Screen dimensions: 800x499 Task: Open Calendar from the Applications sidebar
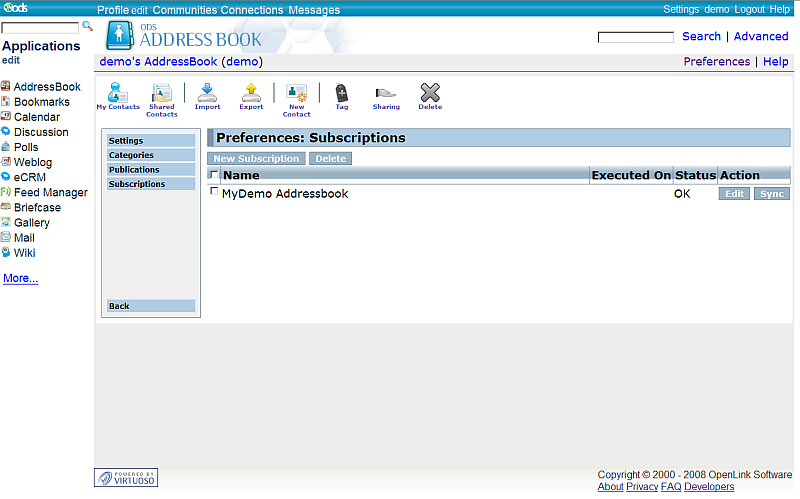tap(36, 117)
